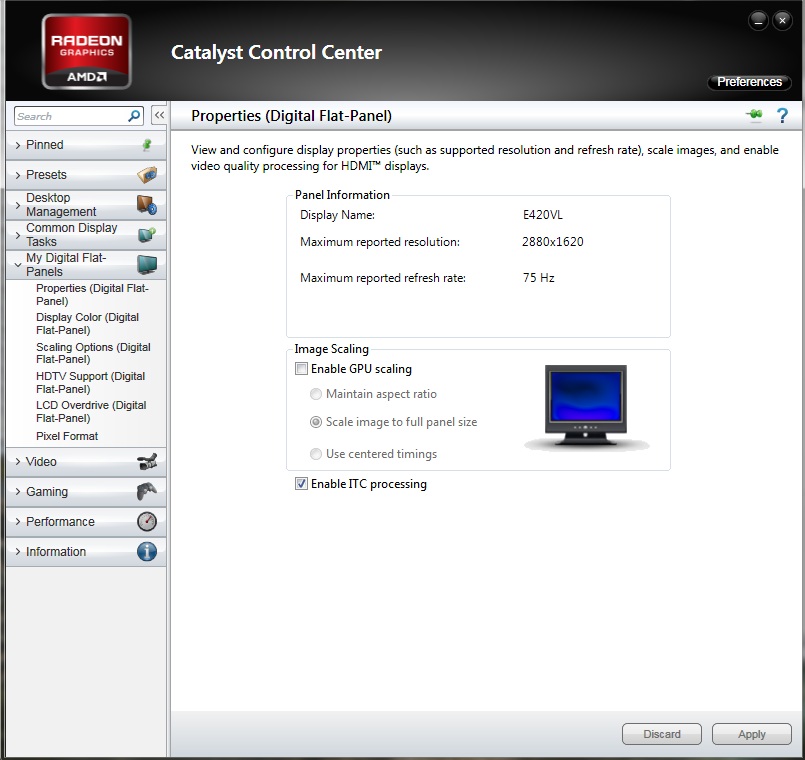Image resolution: width=805 pixels, height=760 pixels.
Task: Click the Gaming controller icon
Action: (147, 491)
